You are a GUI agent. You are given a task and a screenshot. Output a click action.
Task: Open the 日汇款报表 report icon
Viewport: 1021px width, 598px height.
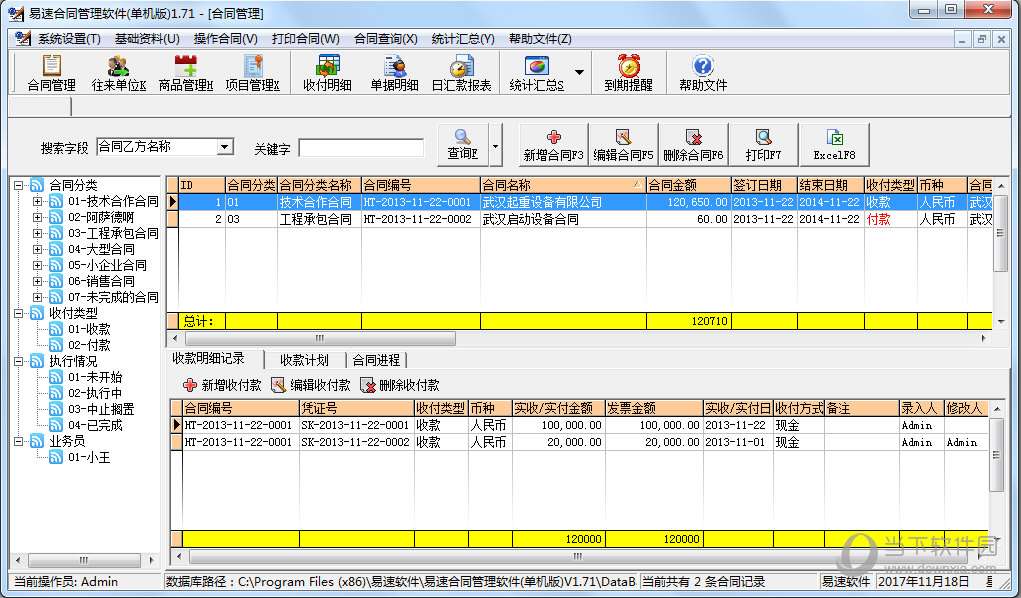[461, 73]
